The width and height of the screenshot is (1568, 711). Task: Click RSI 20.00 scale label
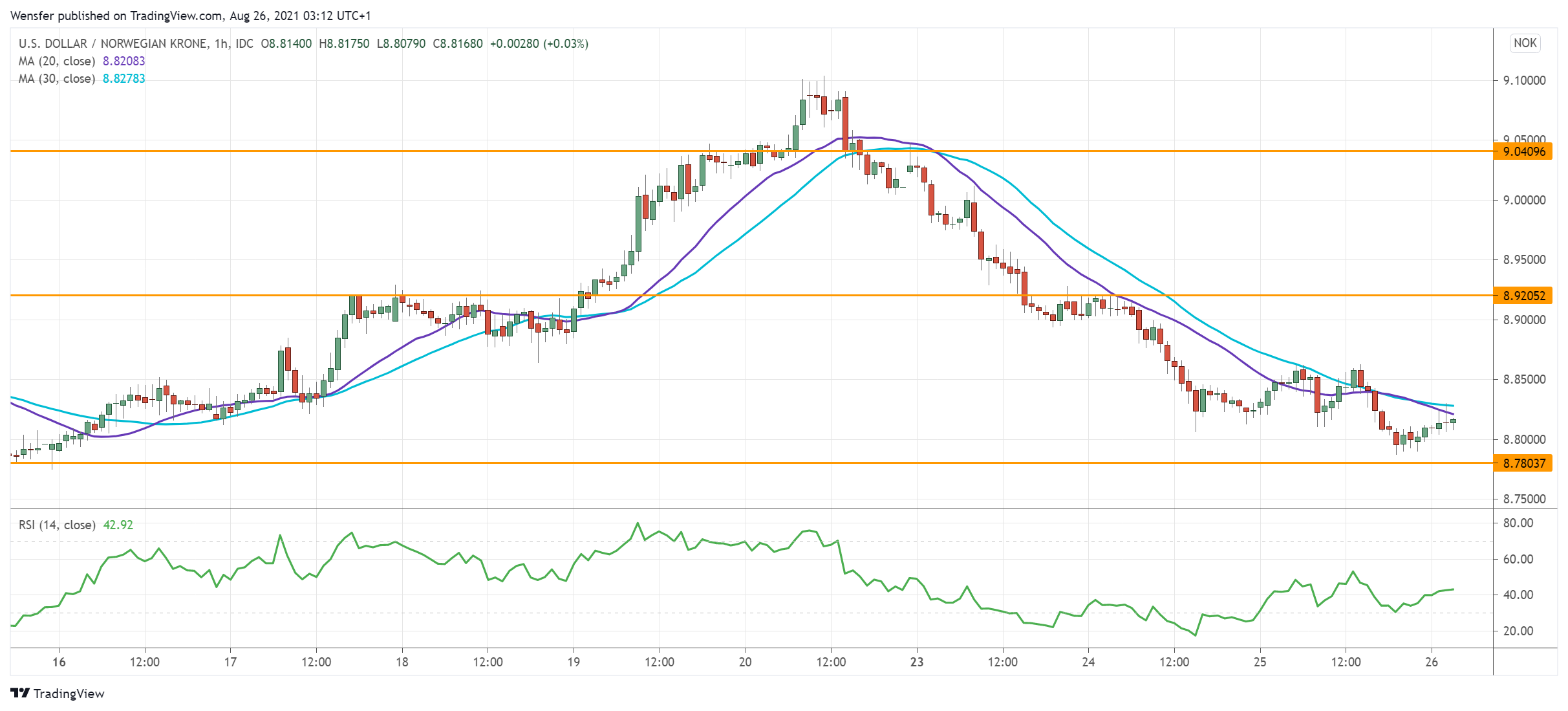click(x=1518, y=631)
